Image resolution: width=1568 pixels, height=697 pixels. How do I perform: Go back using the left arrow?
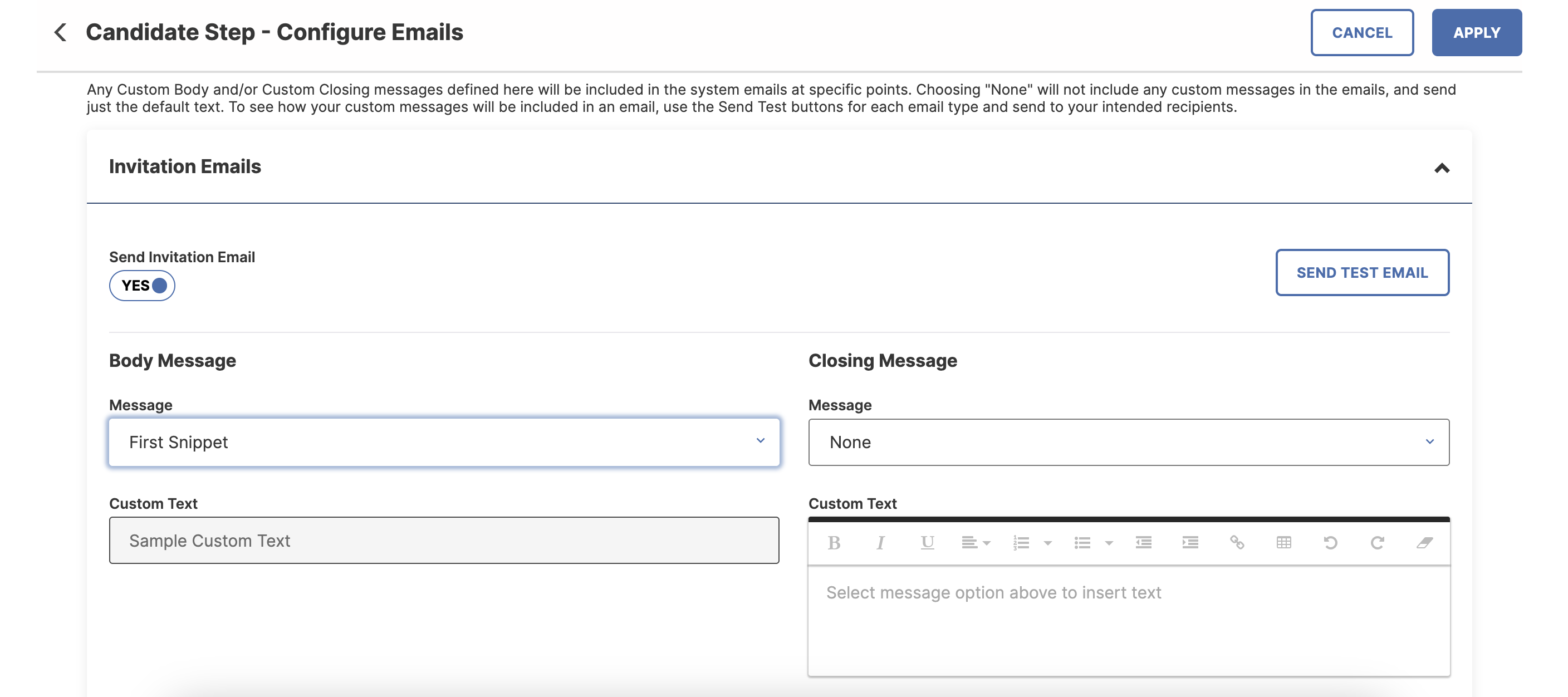pyautogui.click(x=60, y=32)
